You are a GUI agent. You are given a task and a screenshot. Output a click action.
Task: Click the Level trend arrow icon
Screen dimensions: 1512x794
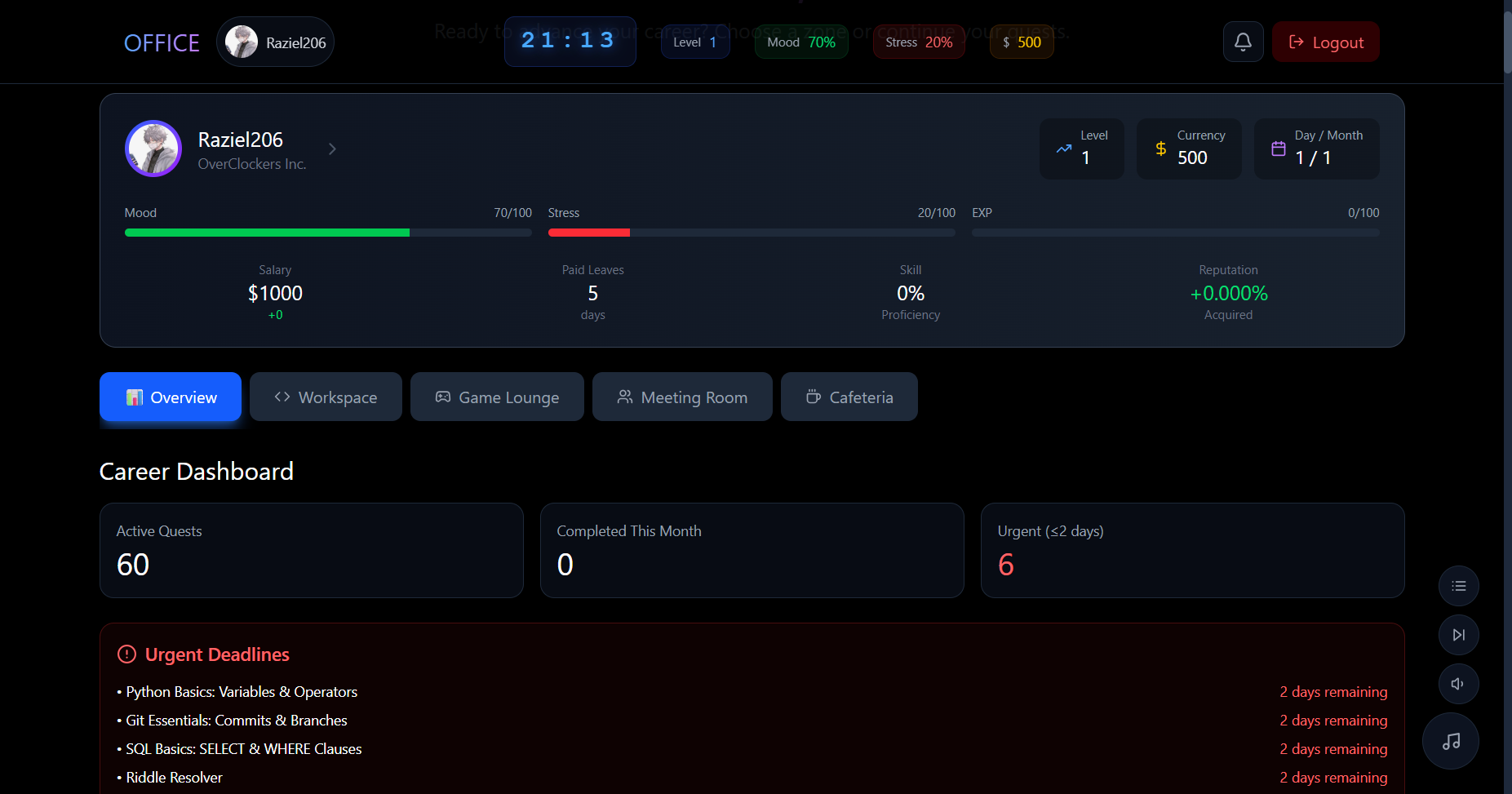coord(1064,149)
